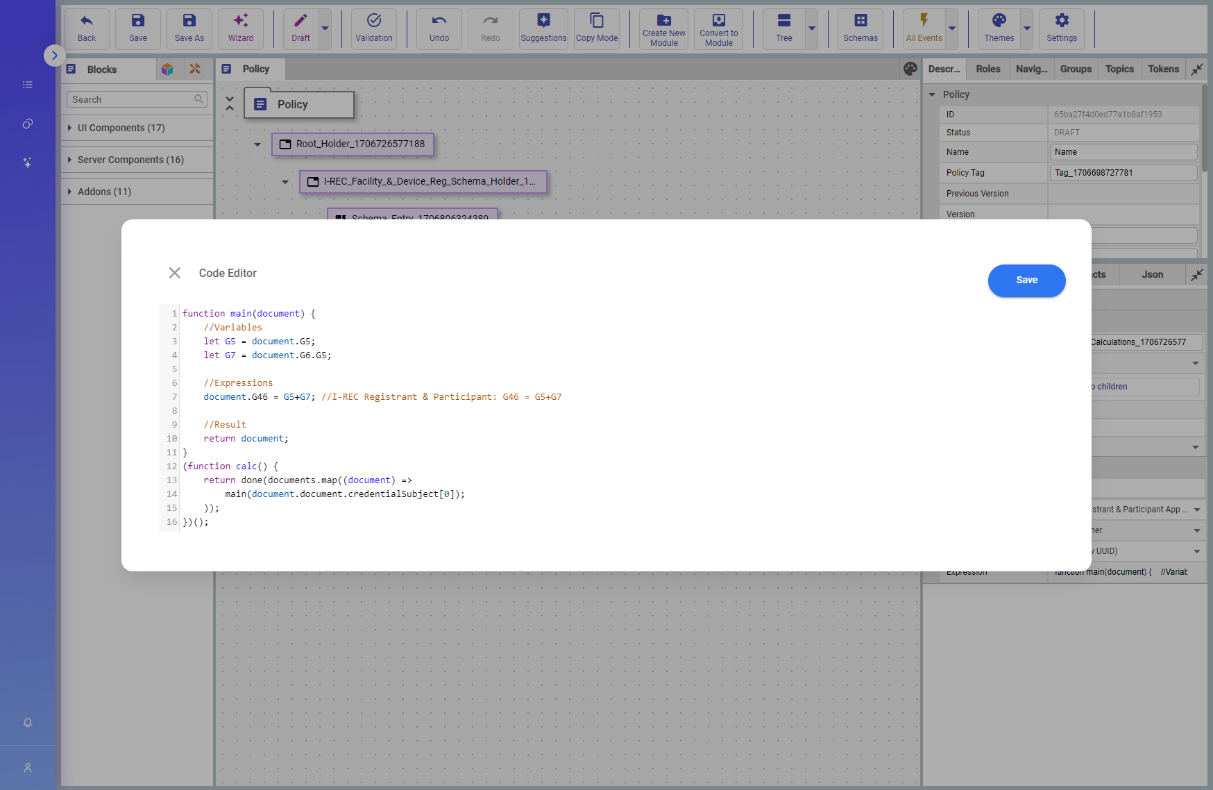Create New Module from toolbar
The height and width of the screenshot is (790, 1213).
pyautogui.click(x=664, y=29)
